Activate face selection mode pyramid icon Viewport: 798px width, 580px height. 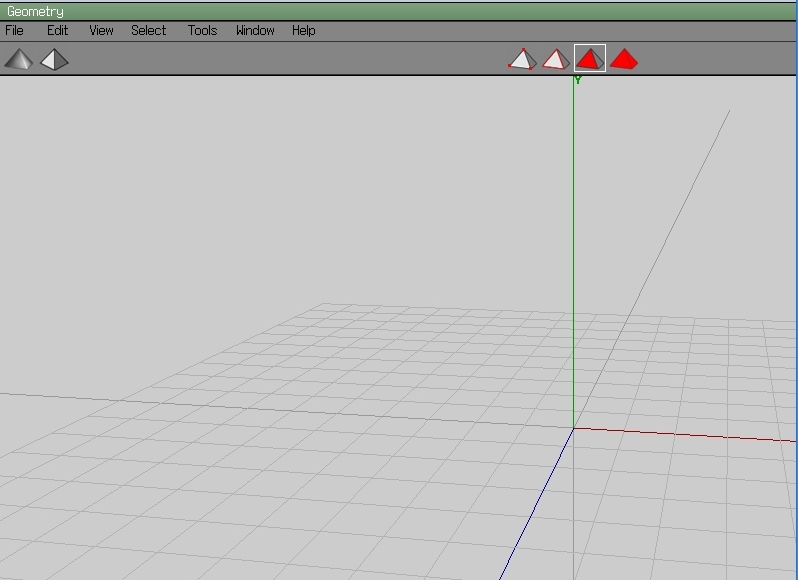[x=590, y=58]
